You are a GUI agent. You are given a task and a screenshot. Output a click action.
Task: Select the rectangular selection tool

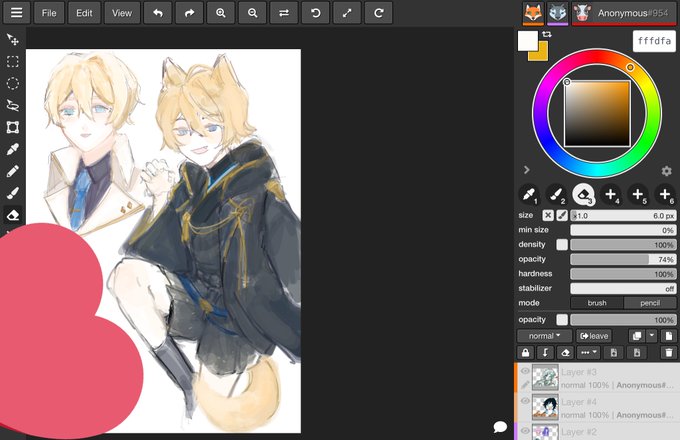tap(13, 62)
